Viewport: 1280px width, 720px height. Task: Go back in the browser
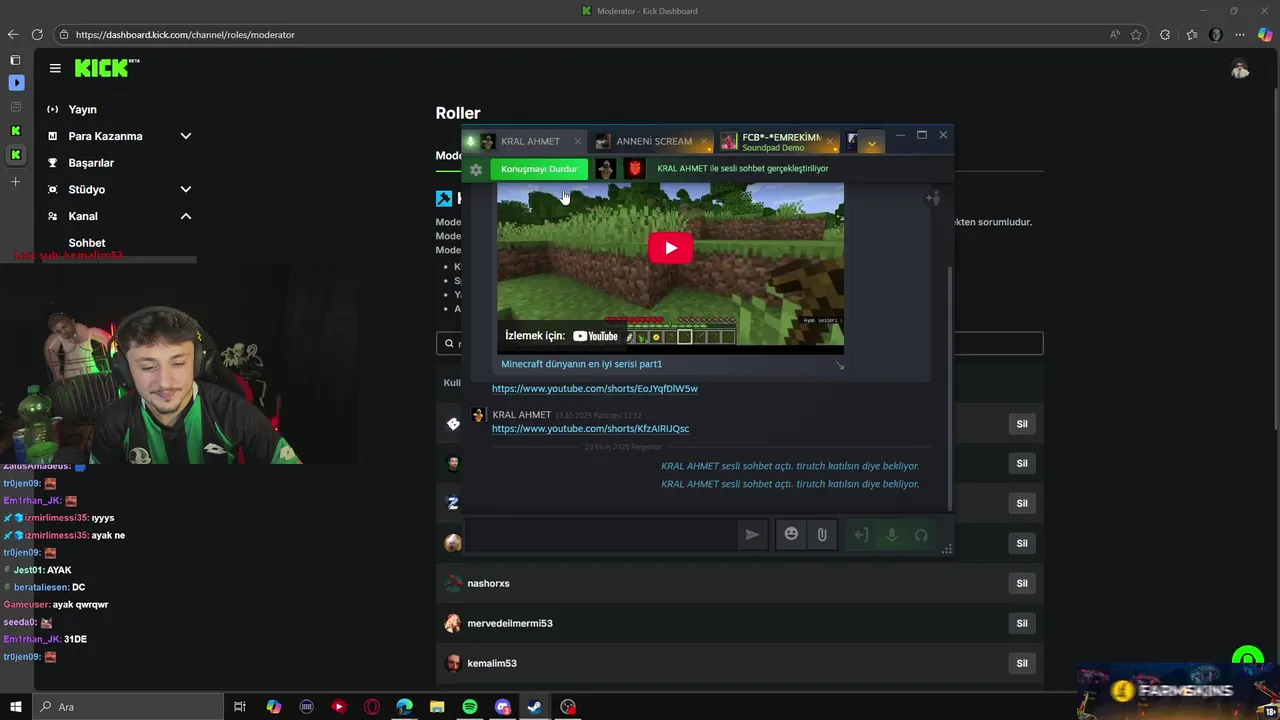13,34
